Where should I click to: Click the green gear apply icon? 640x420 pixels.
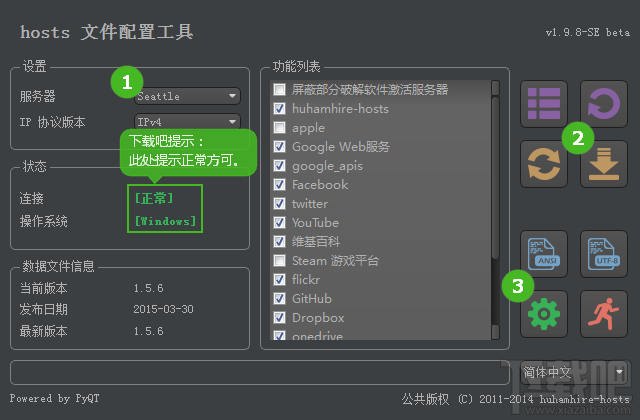tap(545, 313)
